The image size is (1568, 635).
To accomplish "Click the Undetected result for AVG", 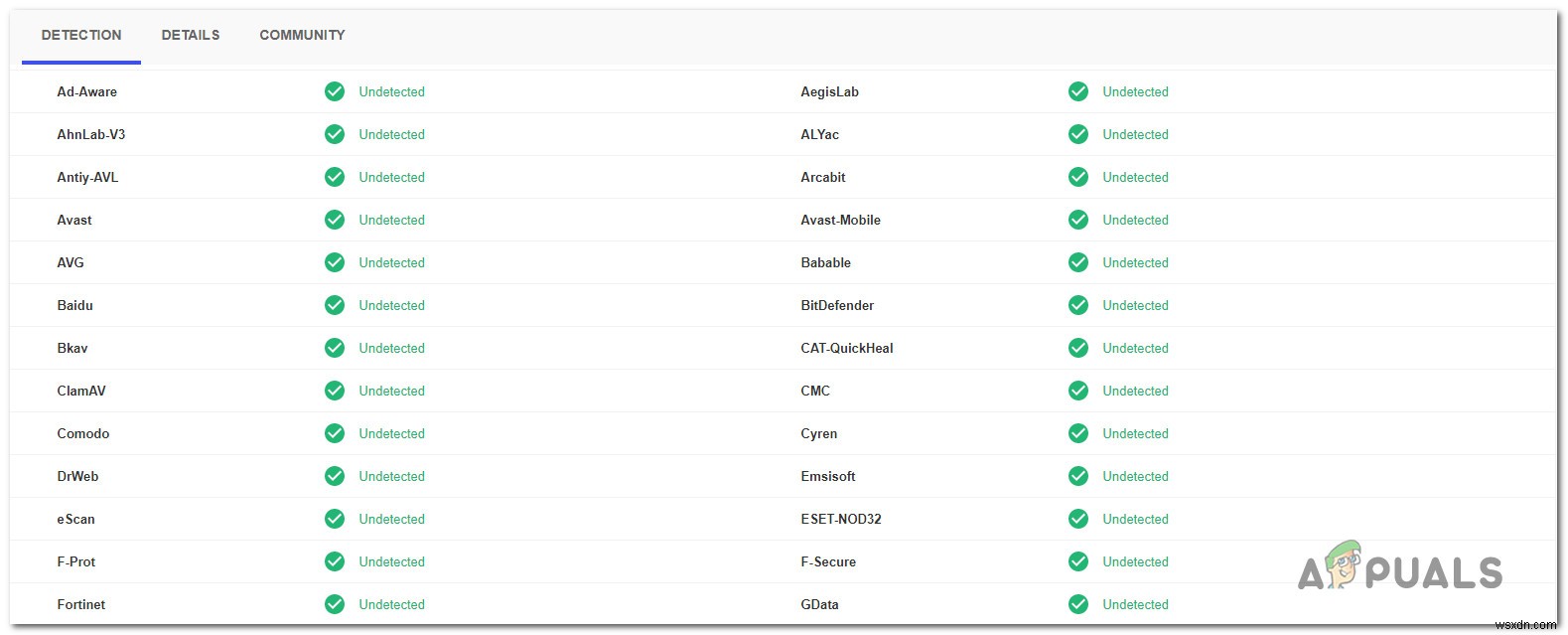I will (x=391, y=262).
